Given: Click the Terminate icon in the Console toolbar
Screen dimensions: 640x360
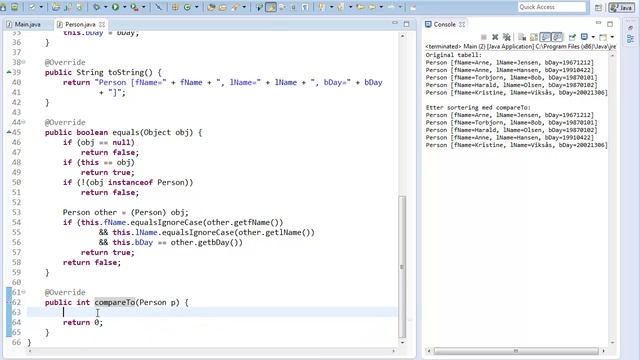Looking at the screenshot, I should [484, 37].
